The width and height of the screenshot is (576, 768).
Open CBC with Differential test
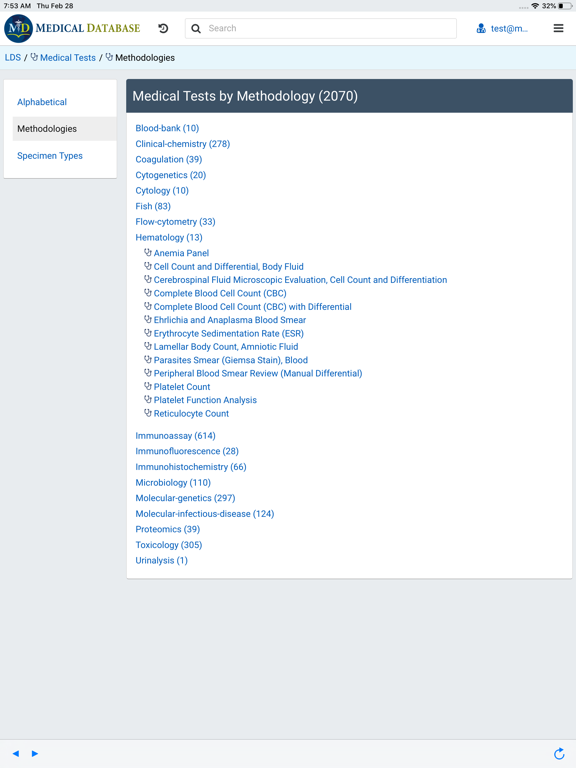coord(253,307)
